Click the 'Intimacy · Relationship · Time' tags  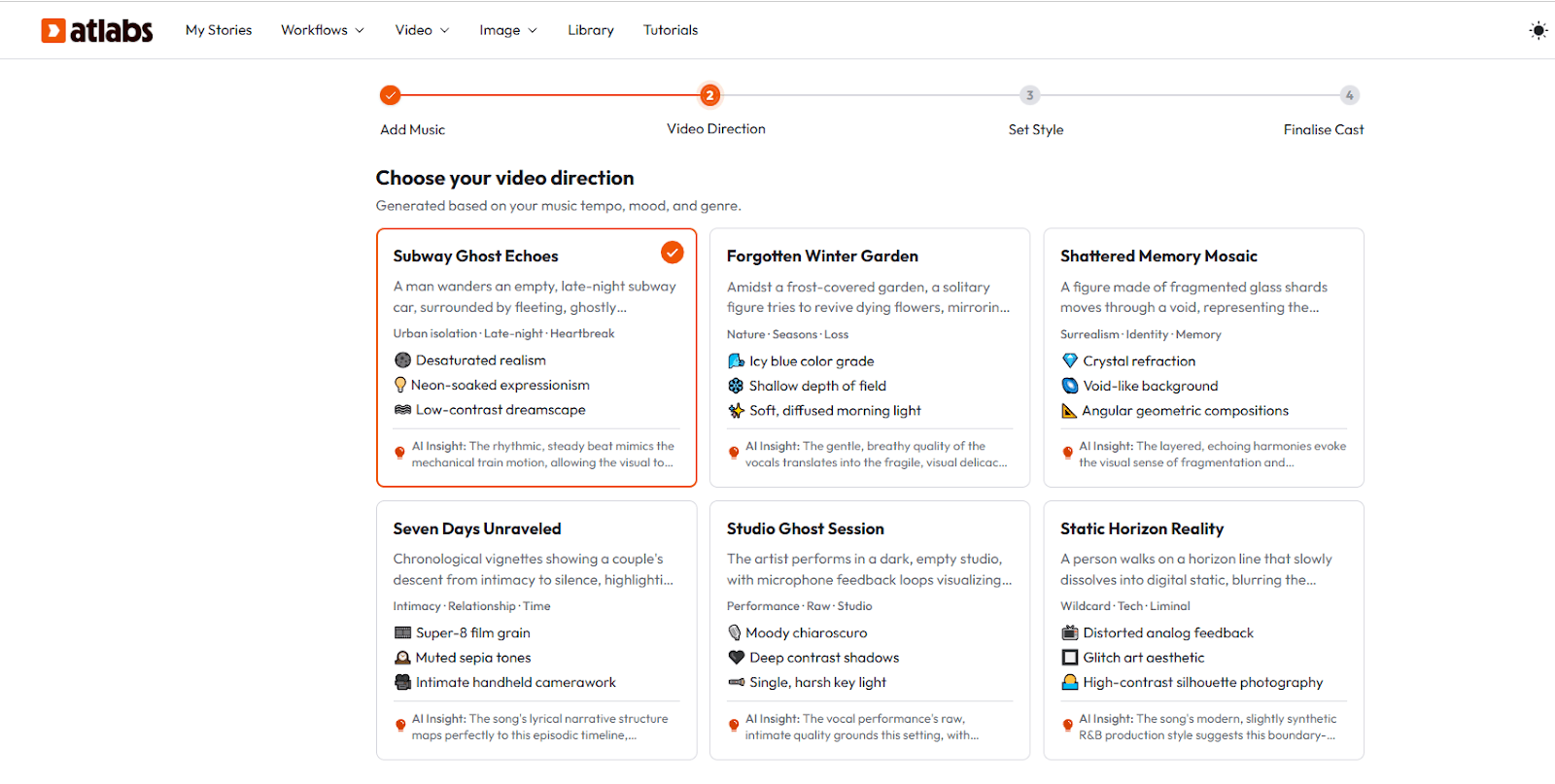coord(471,606)
